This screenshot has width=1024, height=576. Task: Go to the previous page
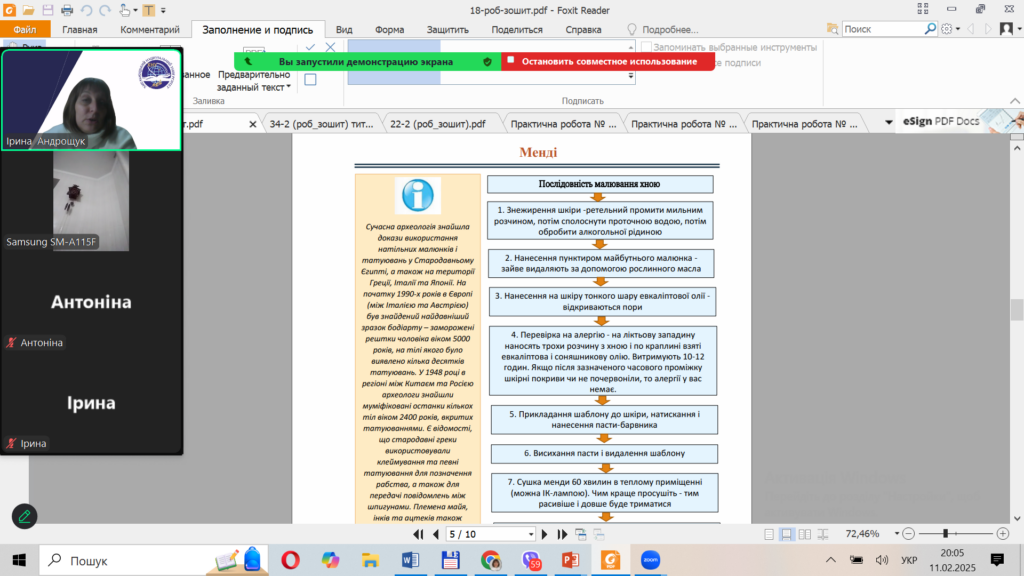pos(436,534)
